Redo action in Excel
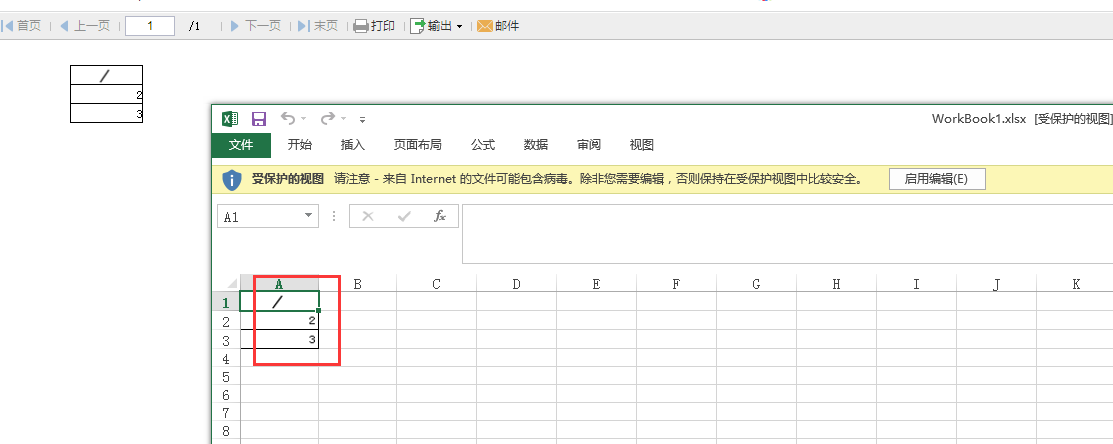The height and width of the screenshot is (444, 1113). (x=327, y=118)
